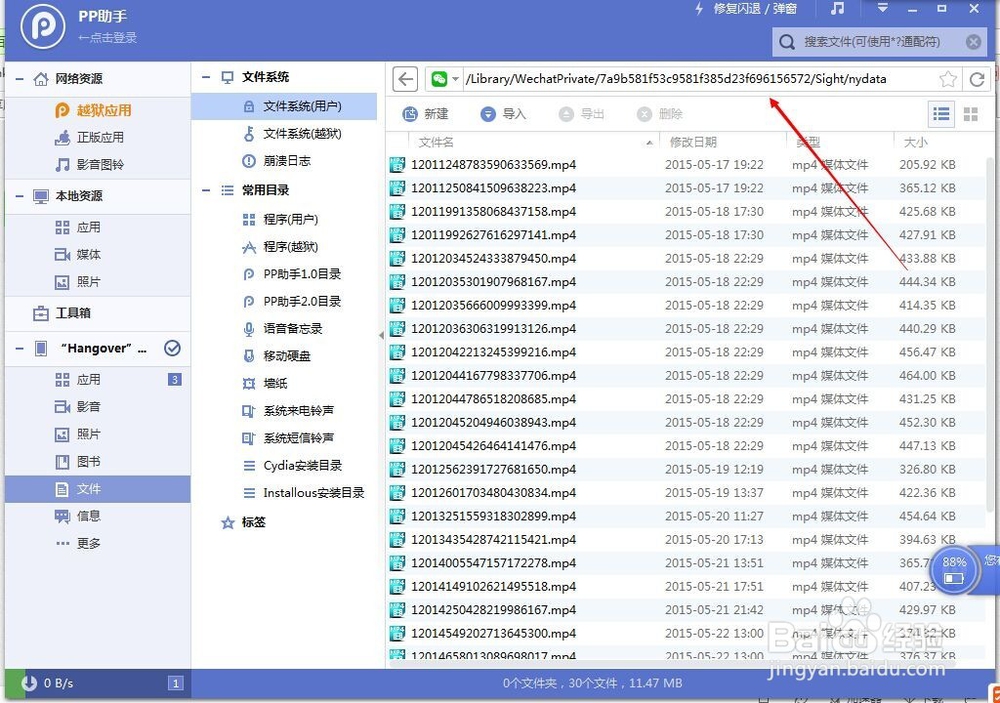Click the 88% progress circle
Viewport: 1000px width, 703px height.
click(x=952, y=569)
